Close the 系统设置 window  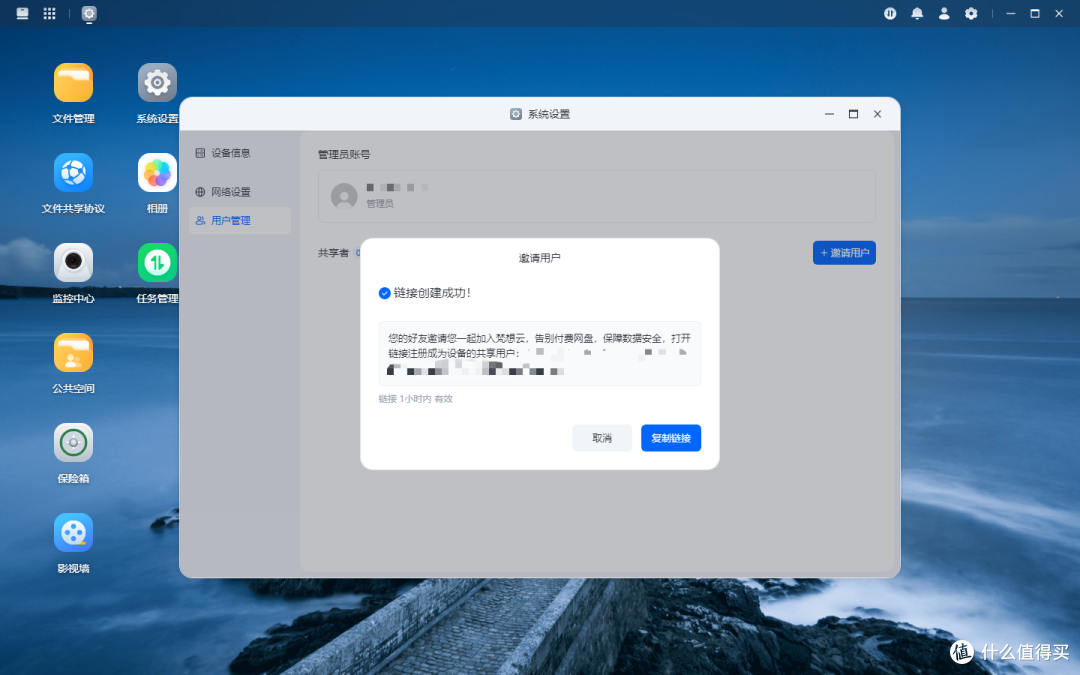click(x=878, y=114)
